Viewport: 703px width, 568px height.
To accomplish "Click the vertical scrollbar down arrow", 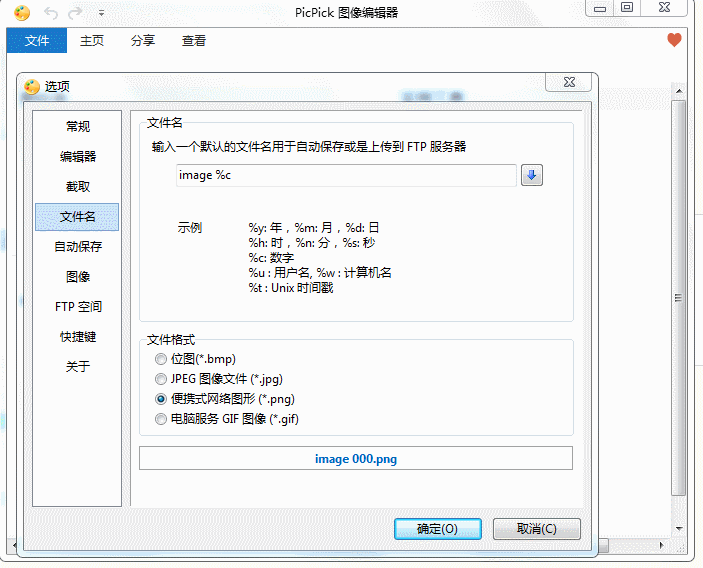I will tap(679, 529).
